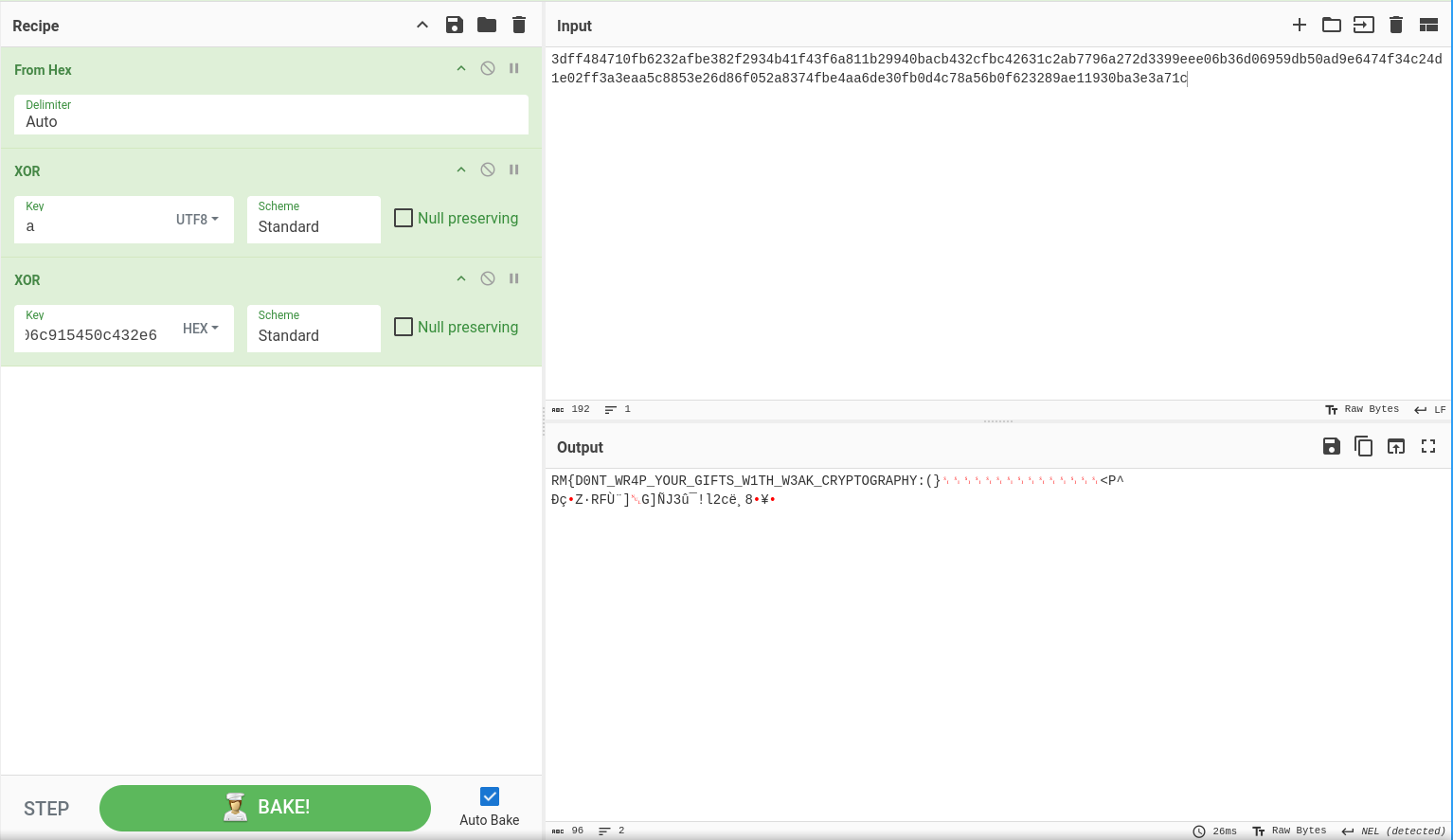This screenshot has height=840, width=1453.
Task: Enable Null preserving for first XOR
Action: coord(404,218)
